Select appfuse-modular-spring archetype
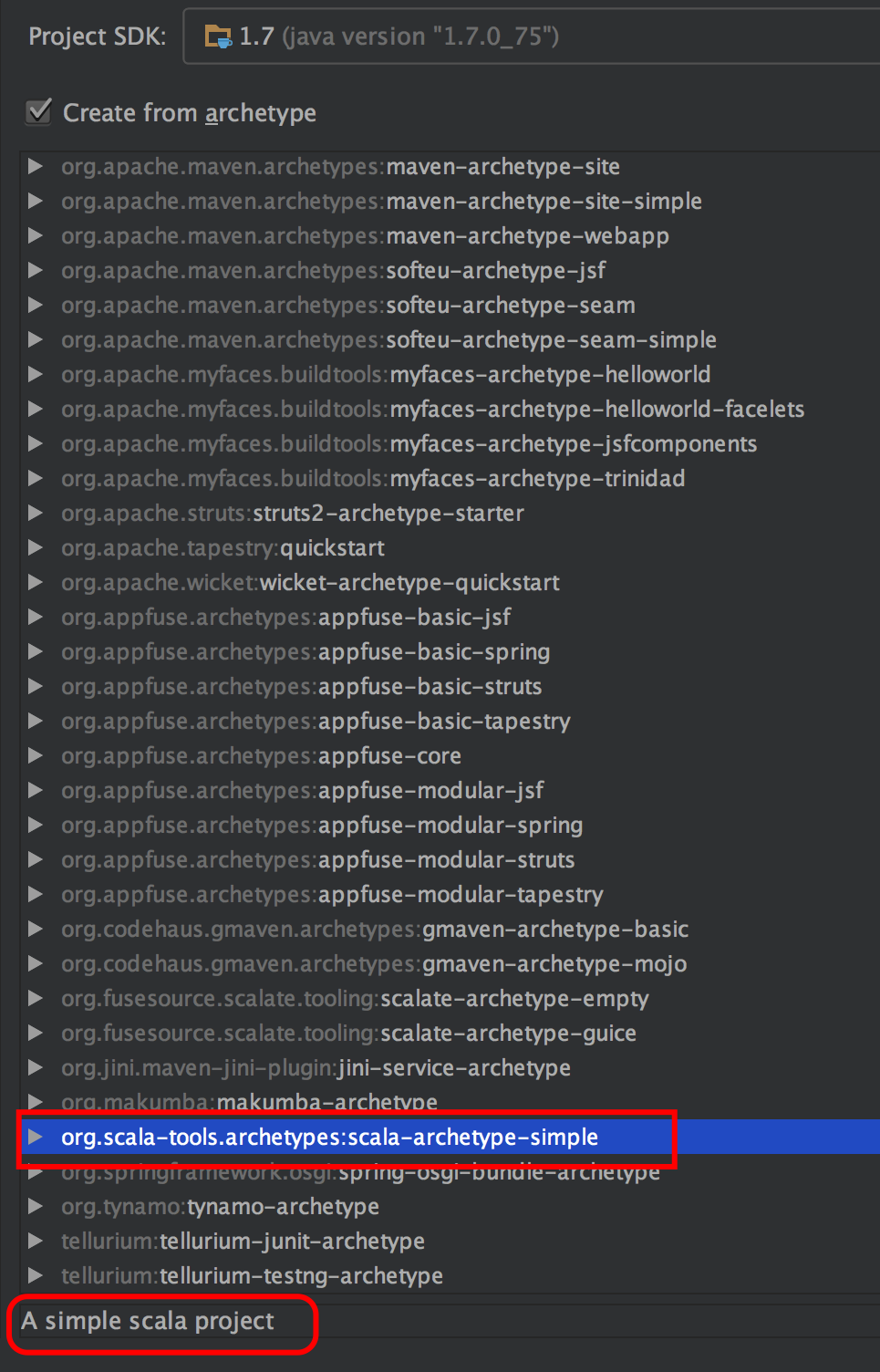Image resolution: width=880 pixels, height=1372 pixels. pos(322,825)
